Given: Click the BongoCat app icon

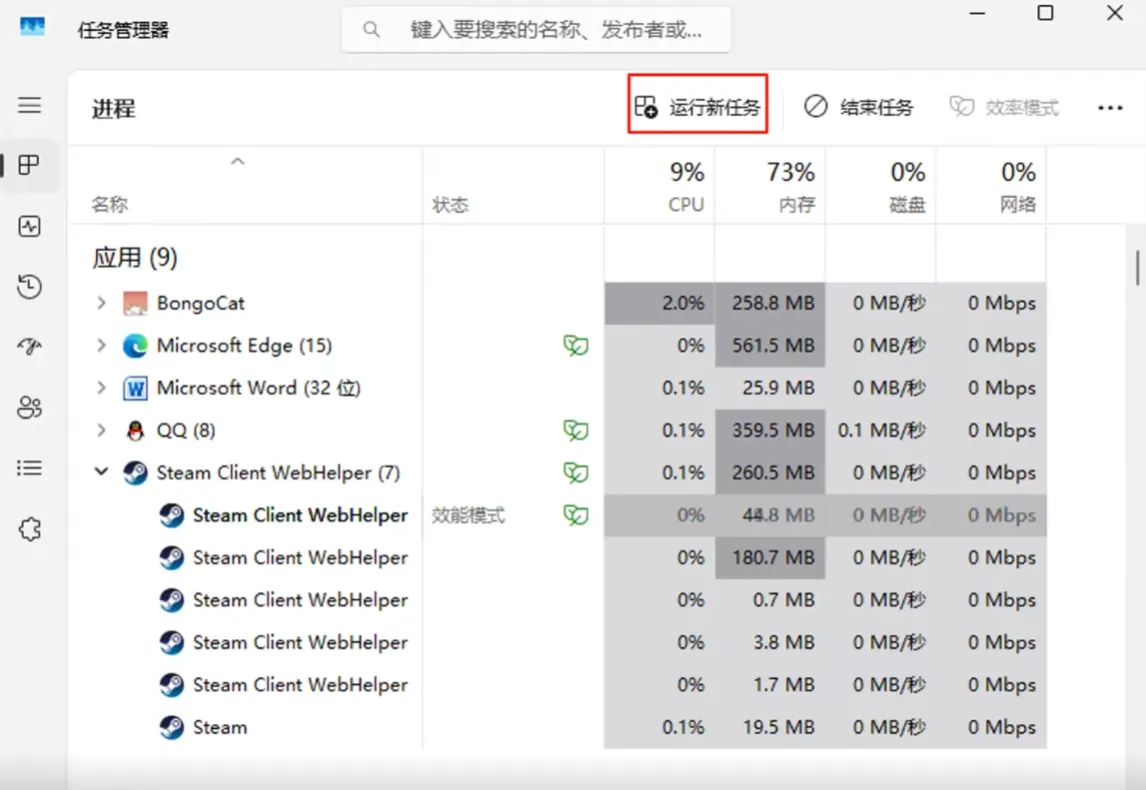Looking at the screenshot, I should pos(135,303).
